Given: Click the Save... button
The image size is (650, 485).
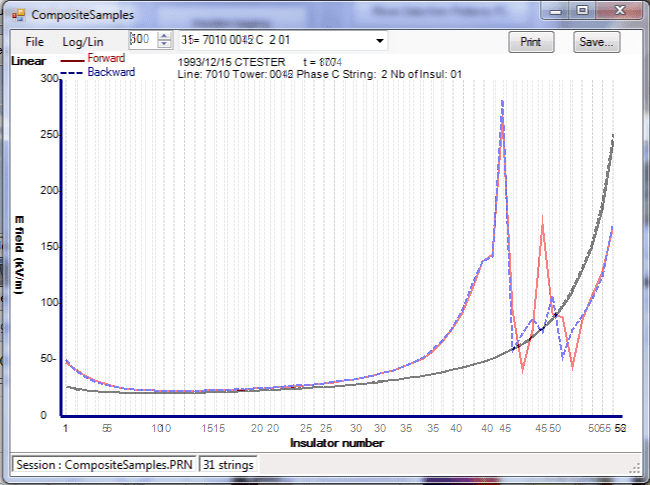Looking at the screenshot, I should (597, 42).
